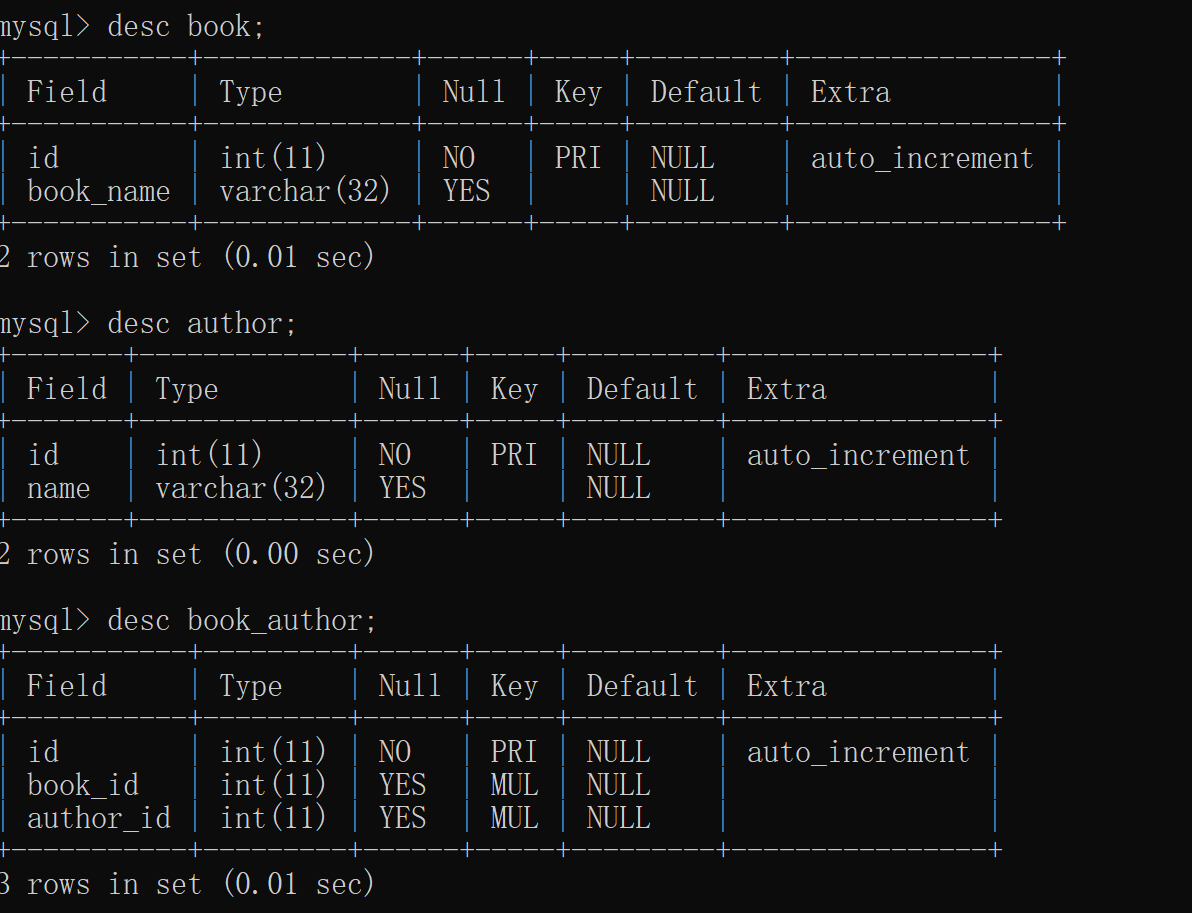
Task: Click the "desc book;" command text
Action: coord(186,26)
